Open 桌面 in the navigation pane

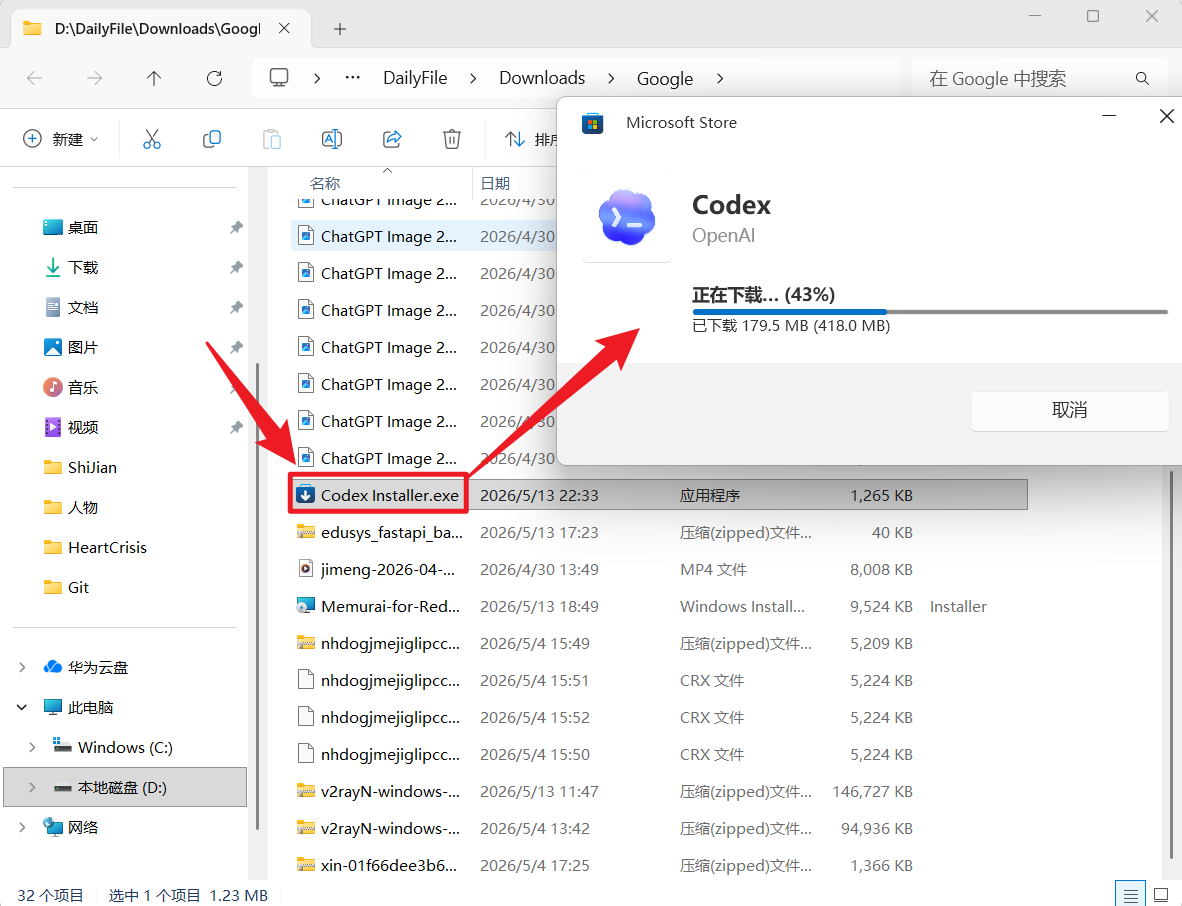82,228
